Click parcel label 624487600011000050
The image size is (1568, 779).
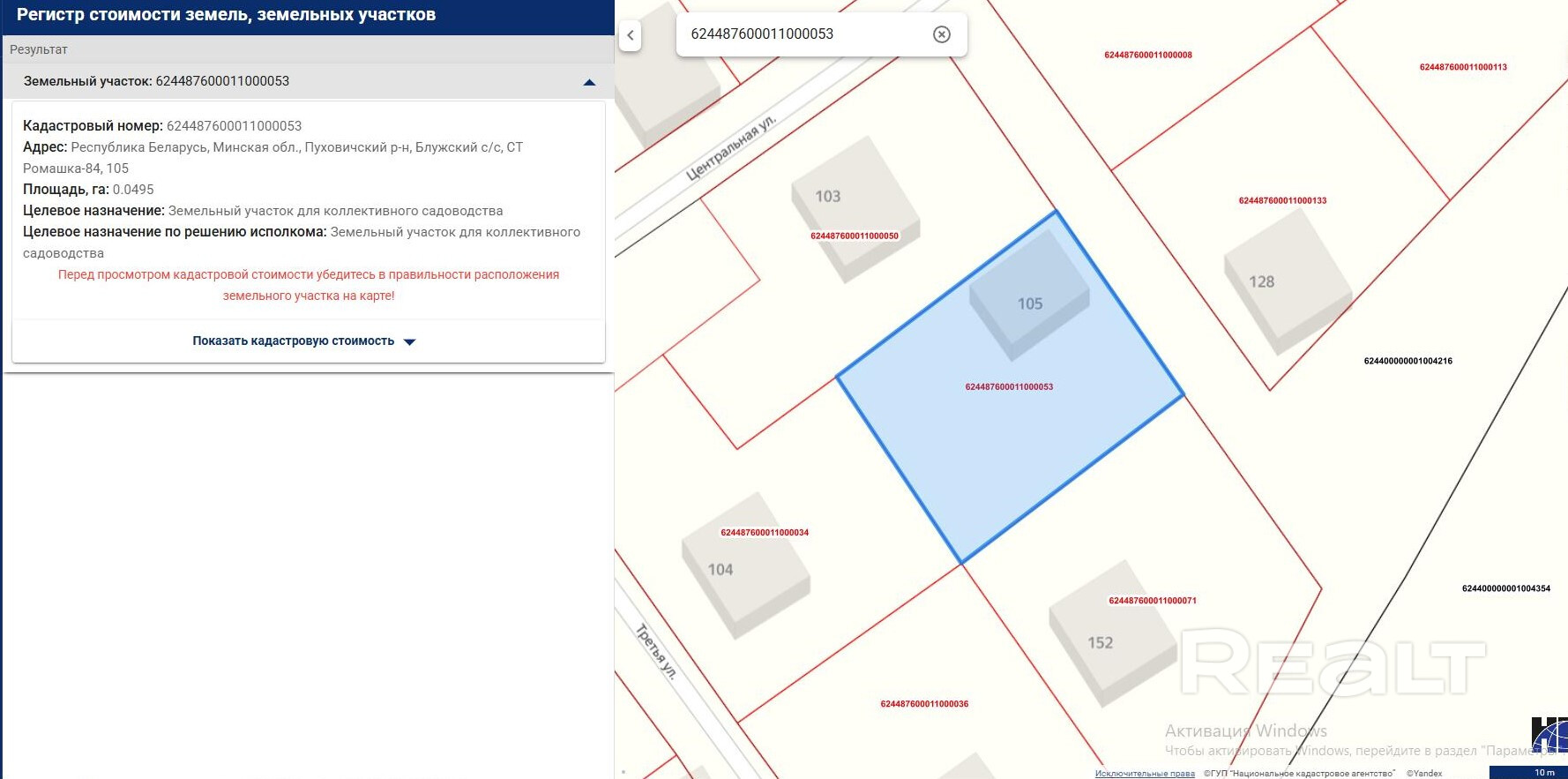[854, 236]
